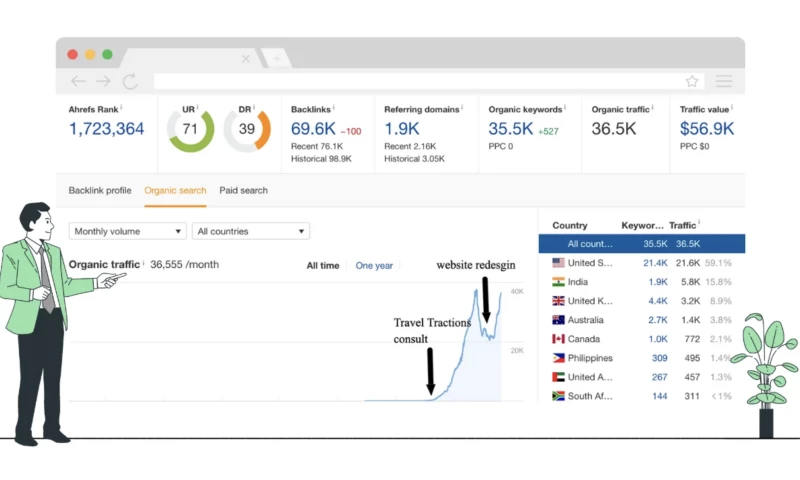Open a new browser tab
The height and width of the screenshot is (480, 800).
tap(277, 58)
